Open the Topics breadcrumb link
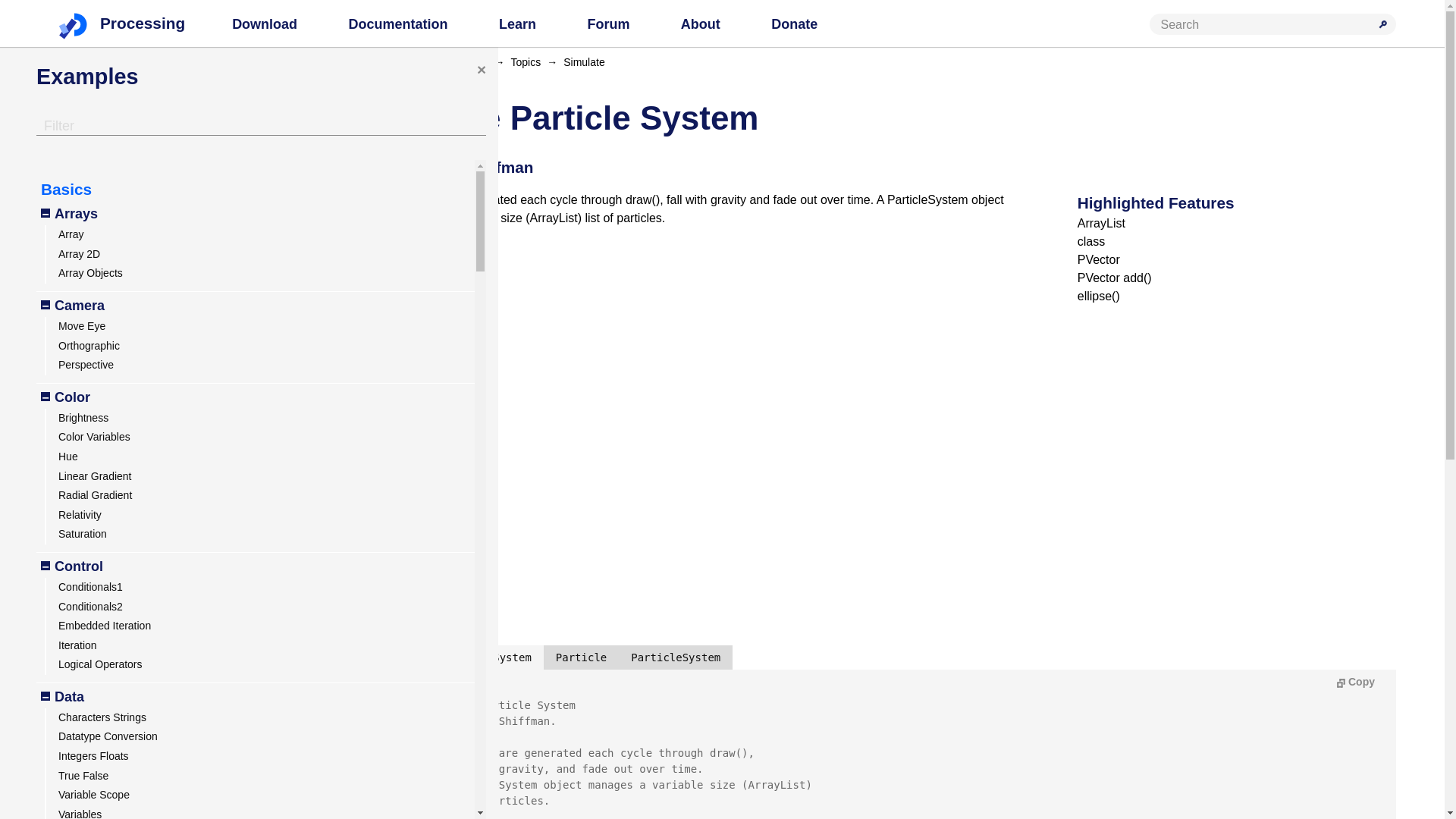The height and width of the screenshot is (819, 1456). (x=526, y=62)
